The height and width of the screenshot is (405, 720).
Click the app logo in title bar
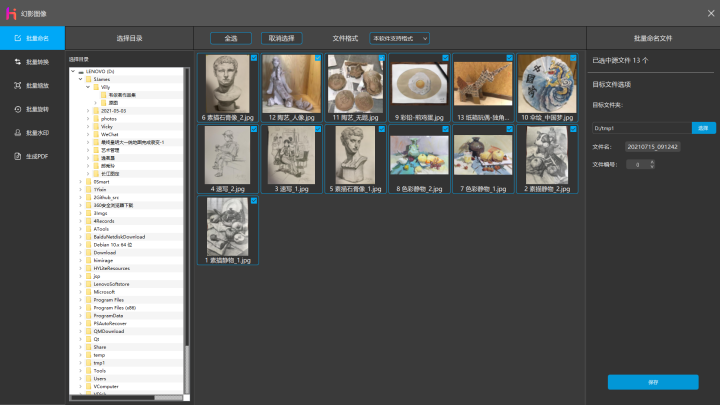point(10,12)
